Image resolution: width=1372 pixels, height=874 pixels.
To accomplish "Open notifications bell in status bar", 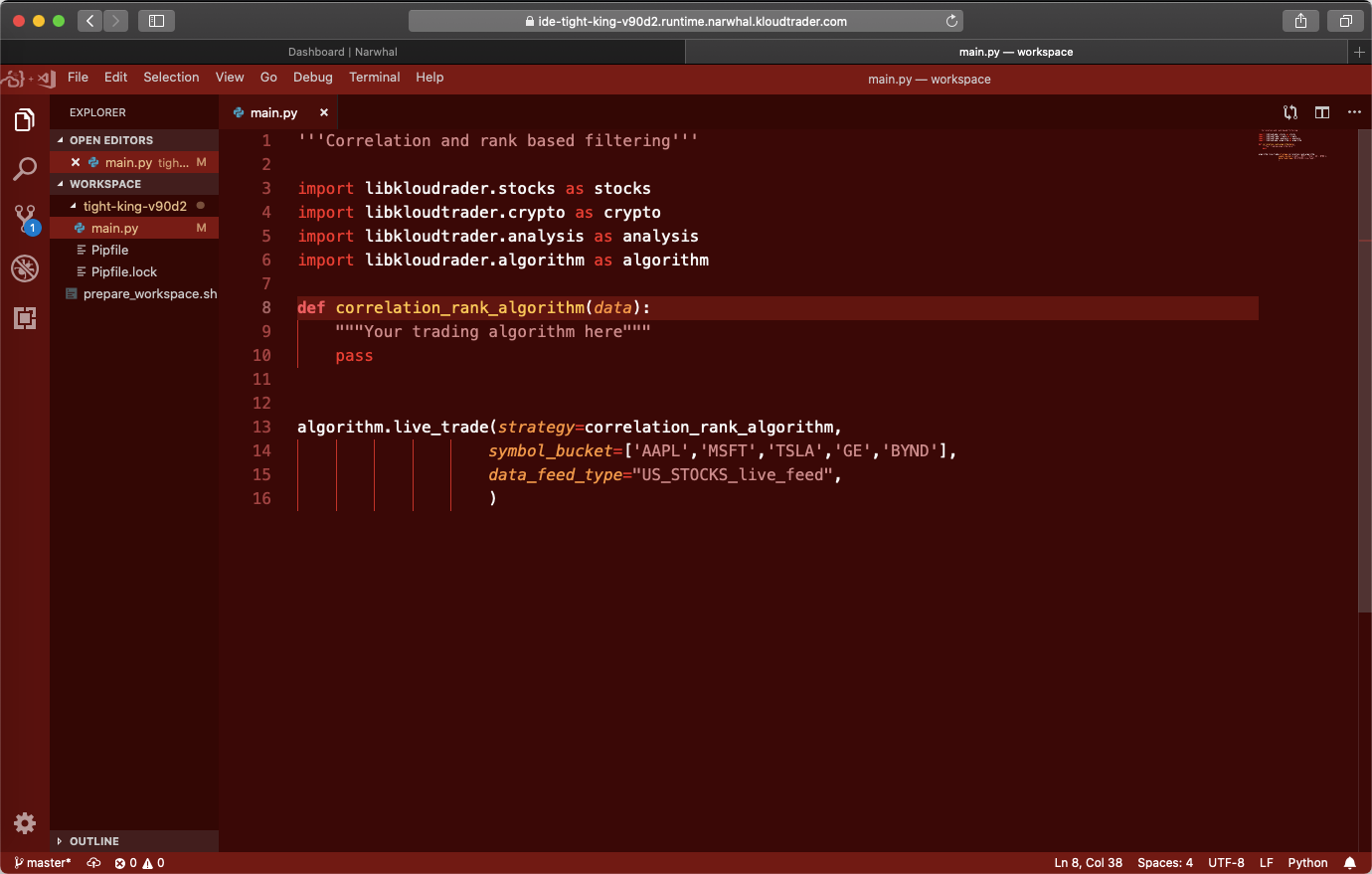I will 1350,863.
